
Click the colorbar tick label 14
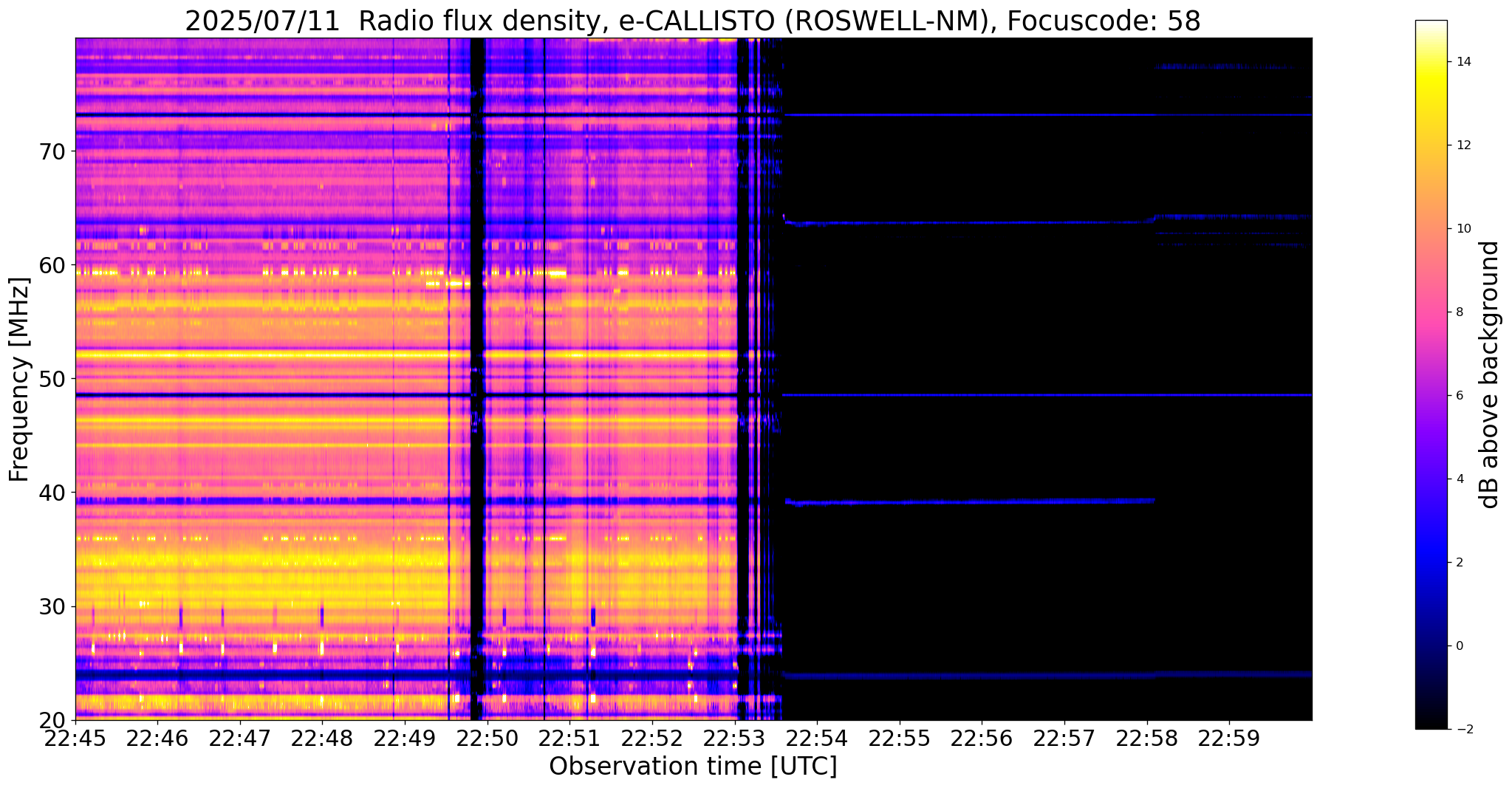[x=1463, y=62]
